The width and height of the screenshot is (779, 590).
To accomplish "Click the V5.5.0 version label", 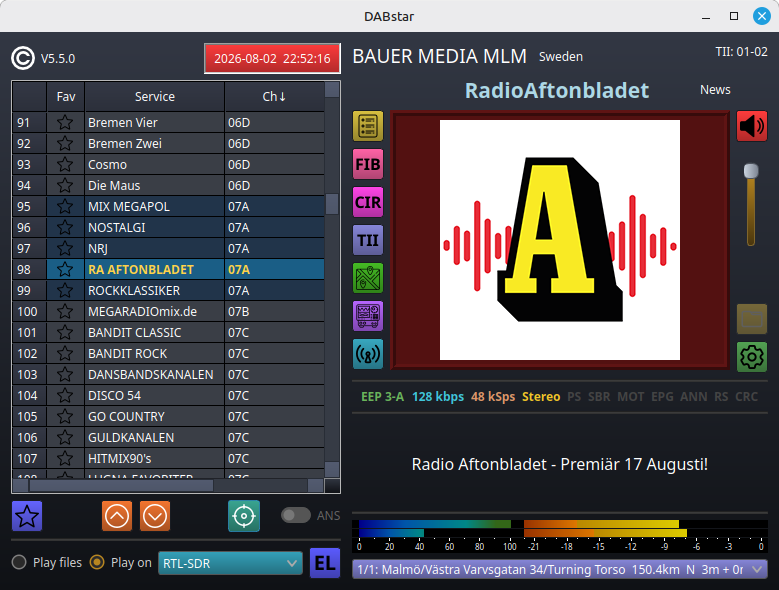I will (x=58, y=59).
